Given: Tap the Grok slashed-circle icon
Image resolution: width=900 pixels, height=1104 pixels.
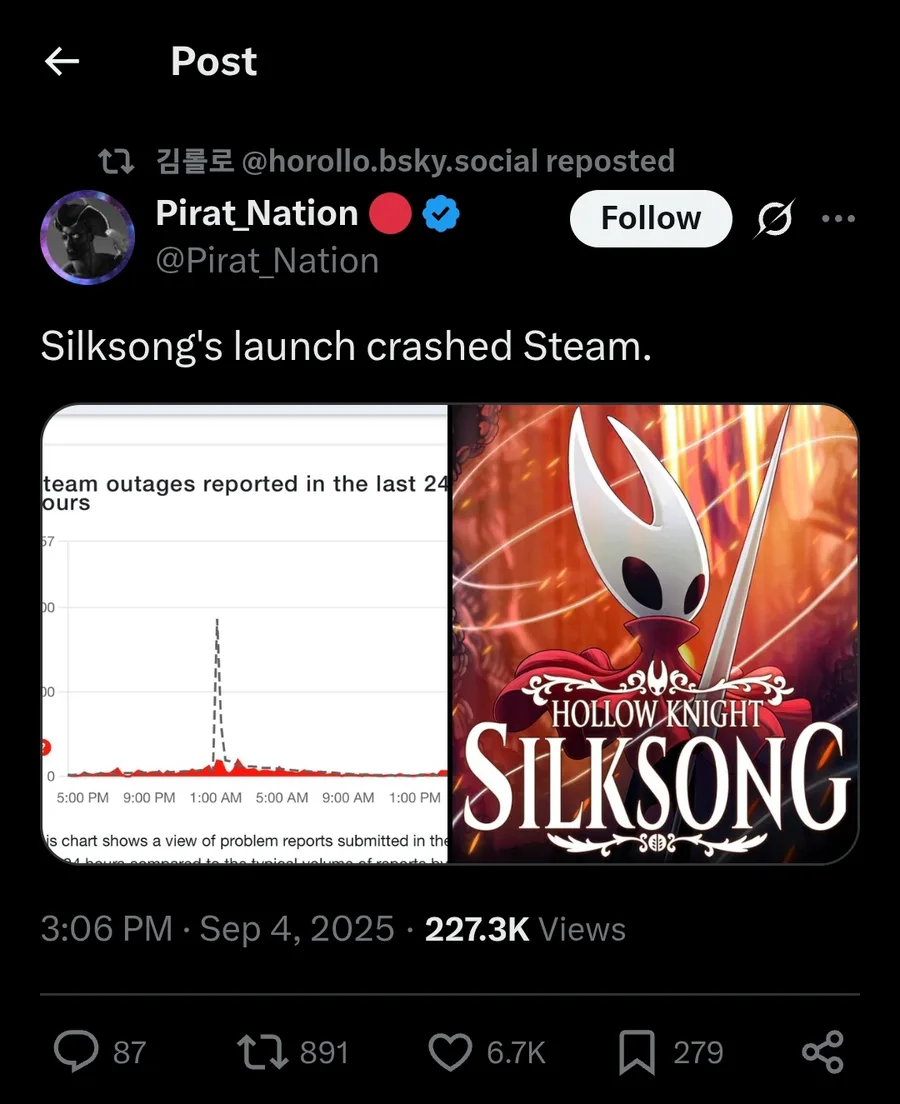Looking at the screenshot, I should (x=774, y=219).
